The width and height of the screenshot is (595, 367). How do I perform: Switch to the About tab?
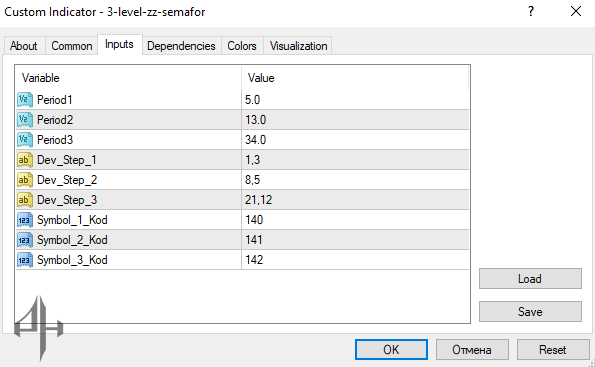[x=24, y=46]
